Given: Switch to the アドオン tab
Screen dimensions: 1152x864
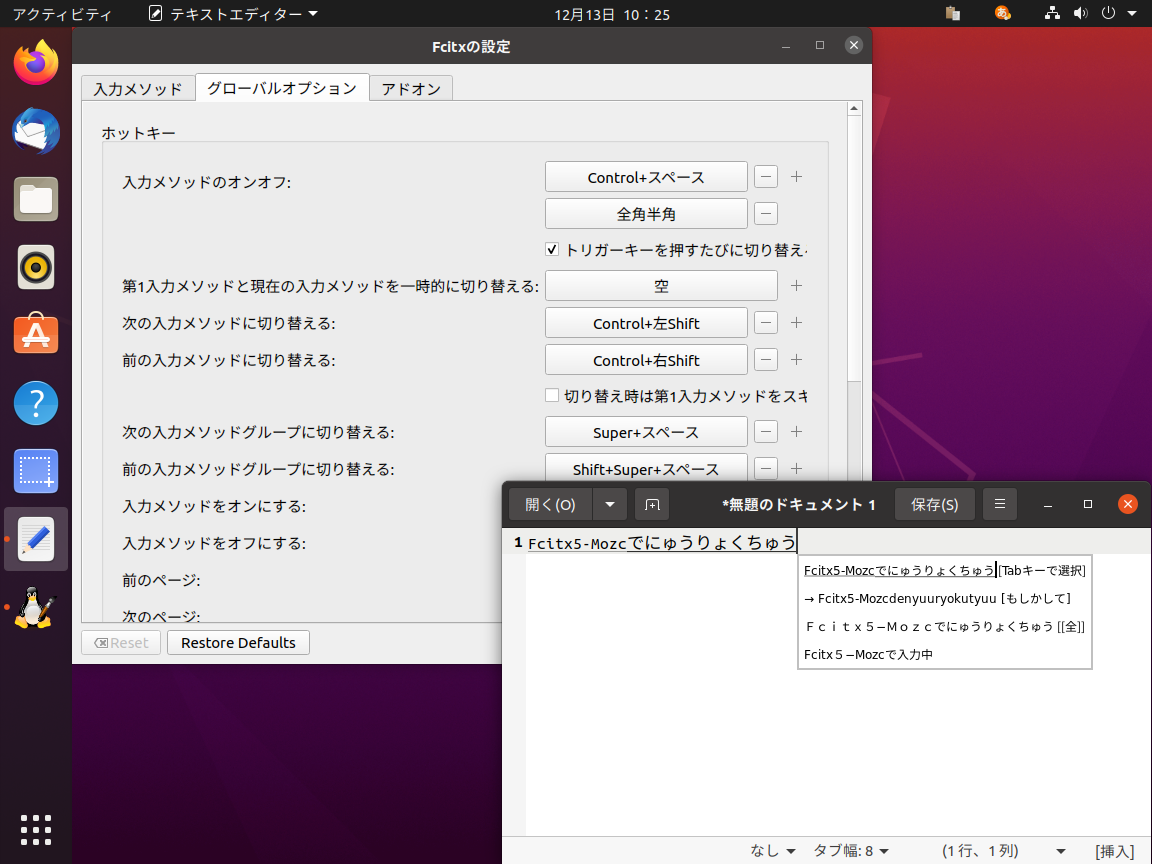Looking at the screenshot, I should point(411,88).
